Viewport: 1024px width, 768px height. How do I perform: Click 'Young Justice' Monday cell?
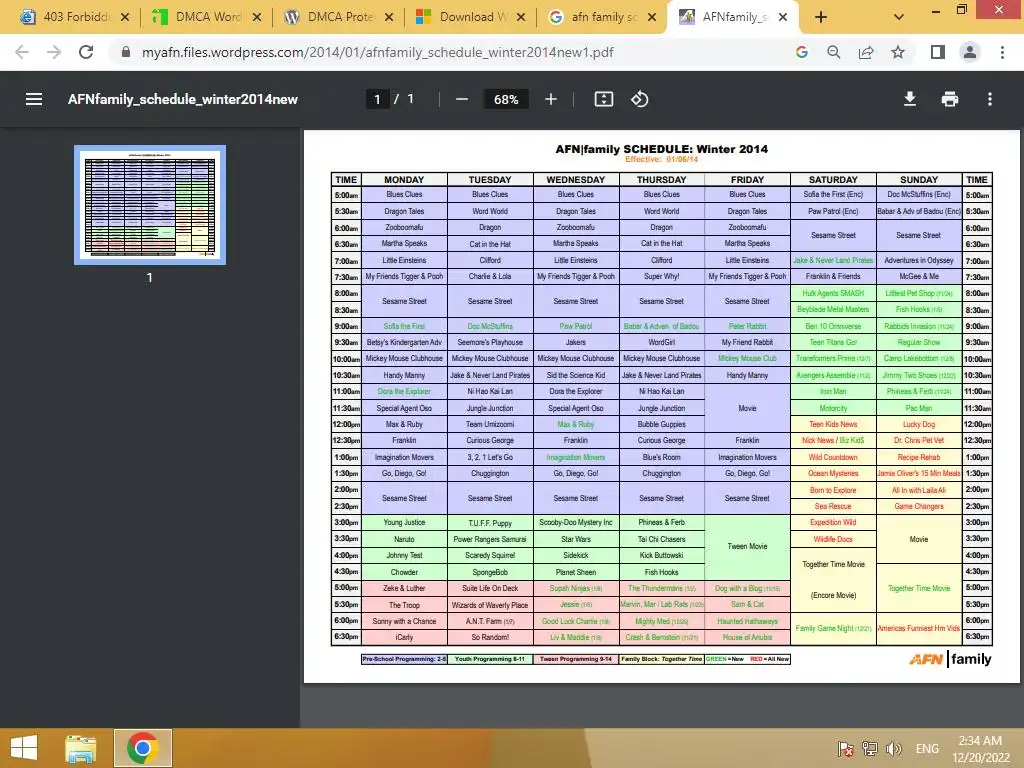point(404,522)
